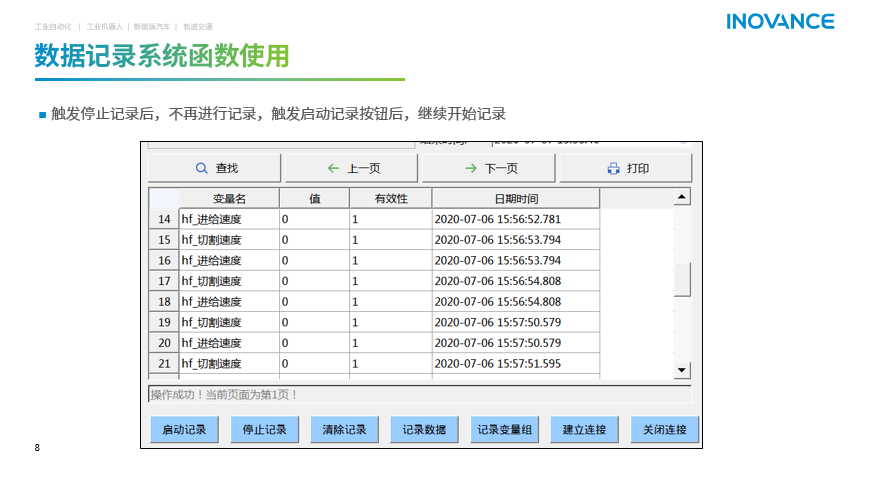Click magnifier icon on 查找 button
Viewport: 872px width, 490px height.
pyautogui.click(x=201, y=168)
